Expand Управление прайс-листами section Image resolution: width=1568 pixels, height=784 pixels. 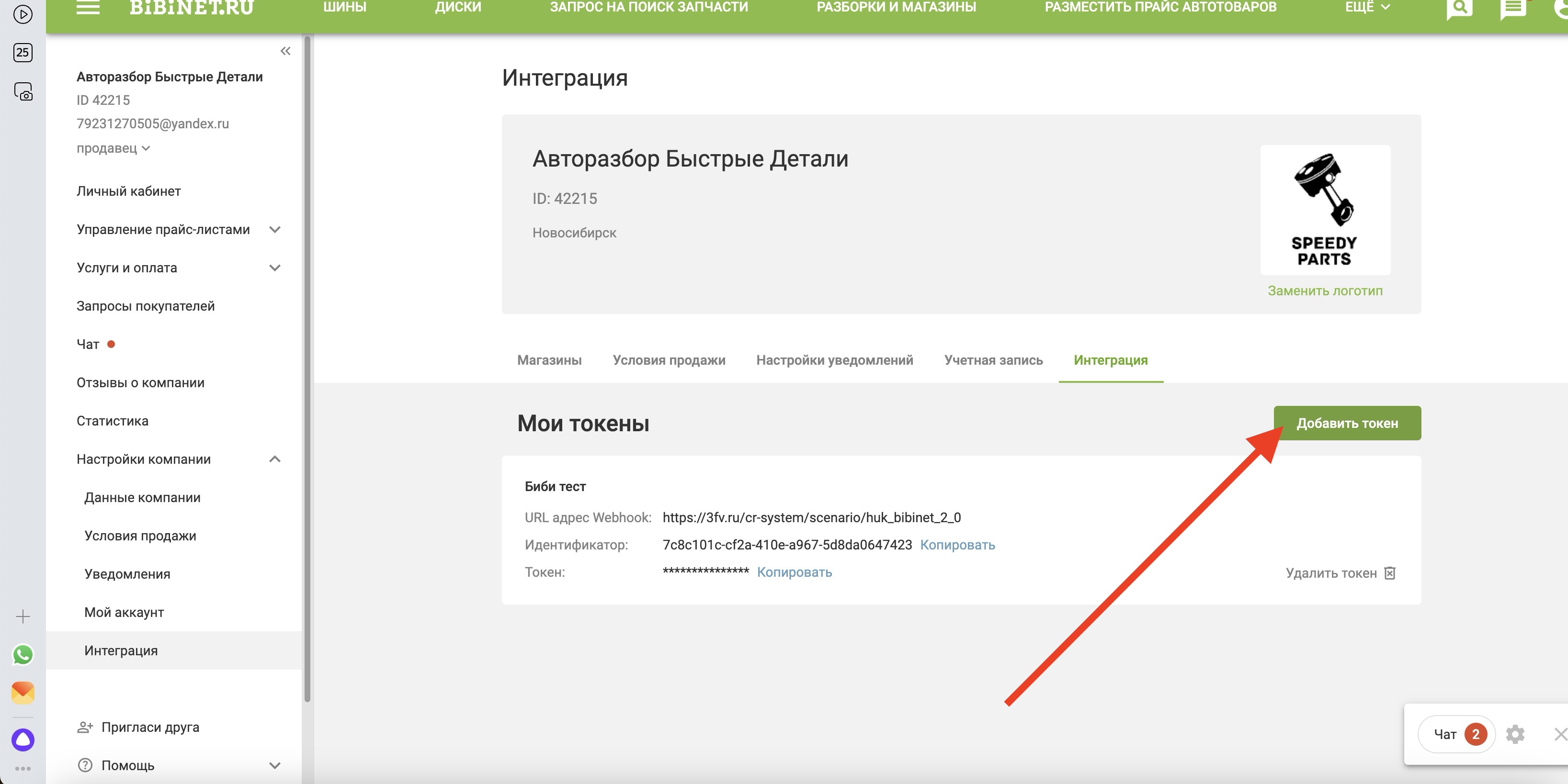point(274,229)
